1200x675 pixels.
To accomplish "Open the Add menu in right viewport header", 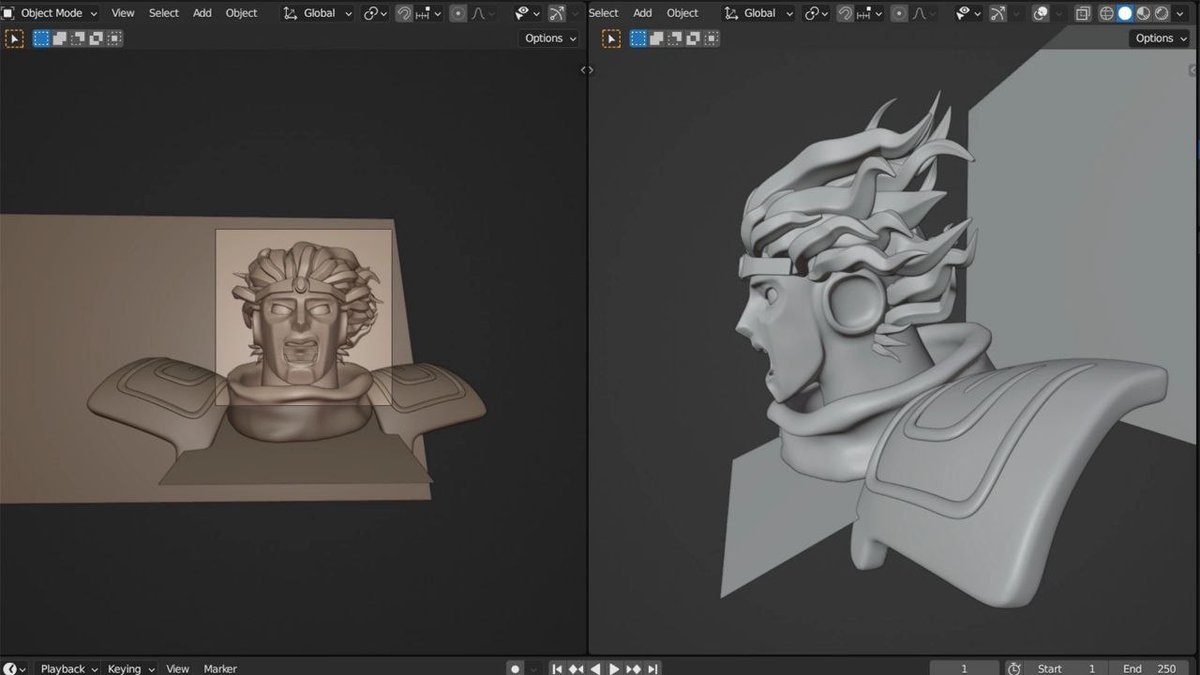I will pos(643,13).
